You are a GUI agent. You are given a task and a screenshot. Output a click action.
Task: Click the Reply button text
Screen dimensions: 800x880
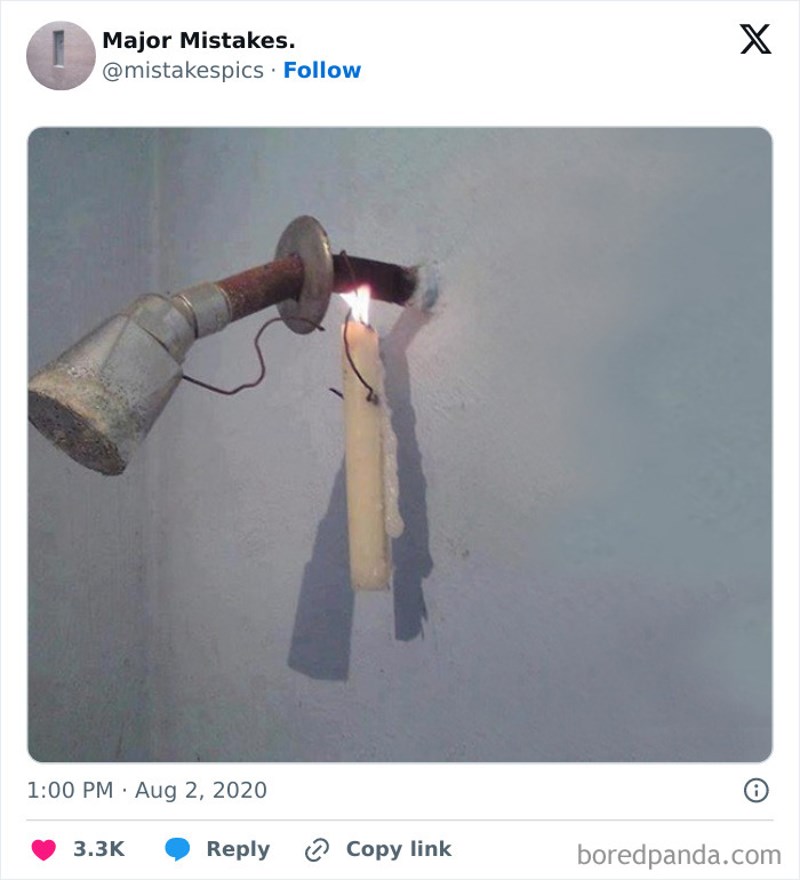click(x=238, y=849)
